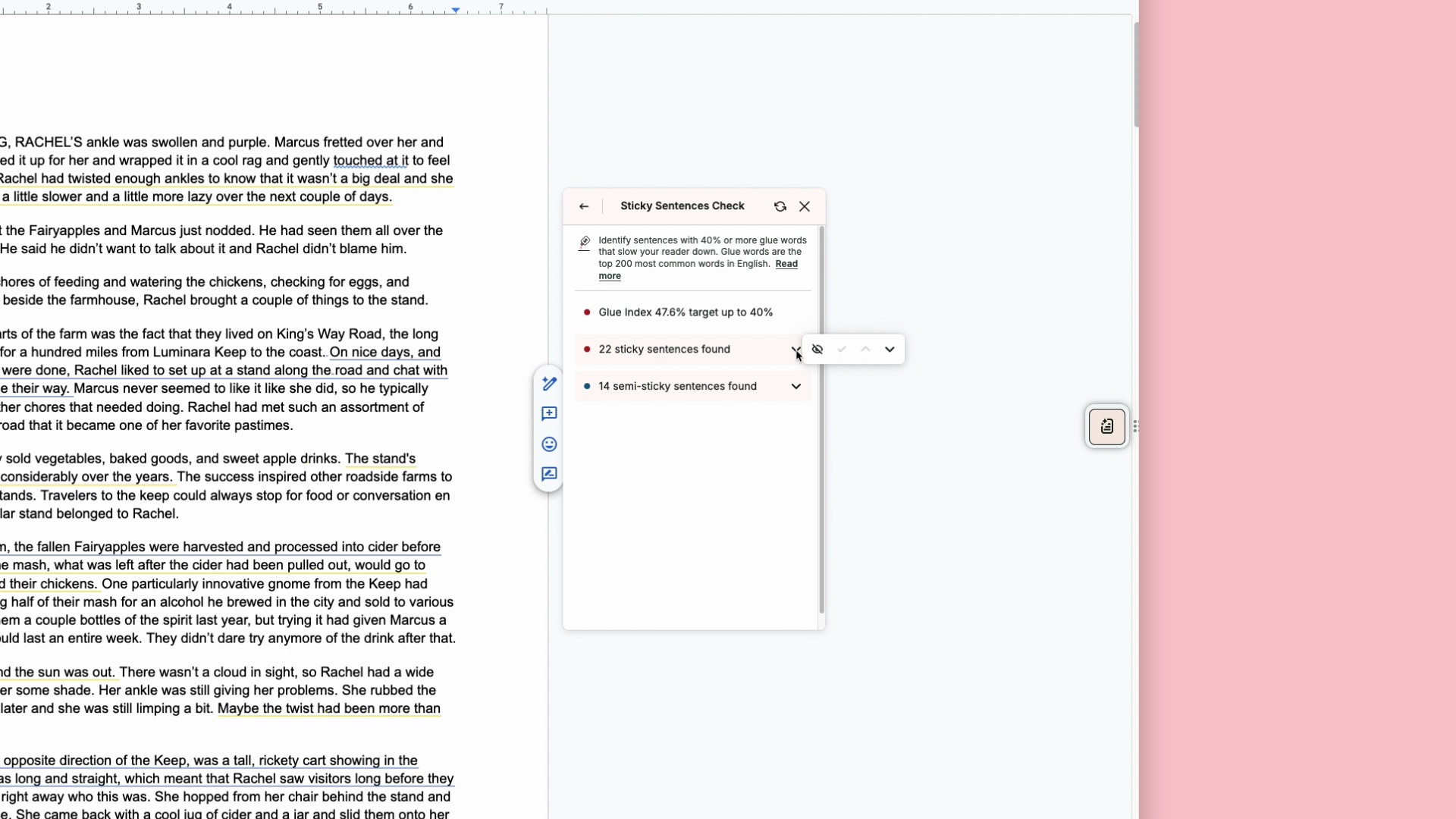The image size is (1456, 819).
Task: Click the bottom icon in the document side toolbar
Action: 550,475
